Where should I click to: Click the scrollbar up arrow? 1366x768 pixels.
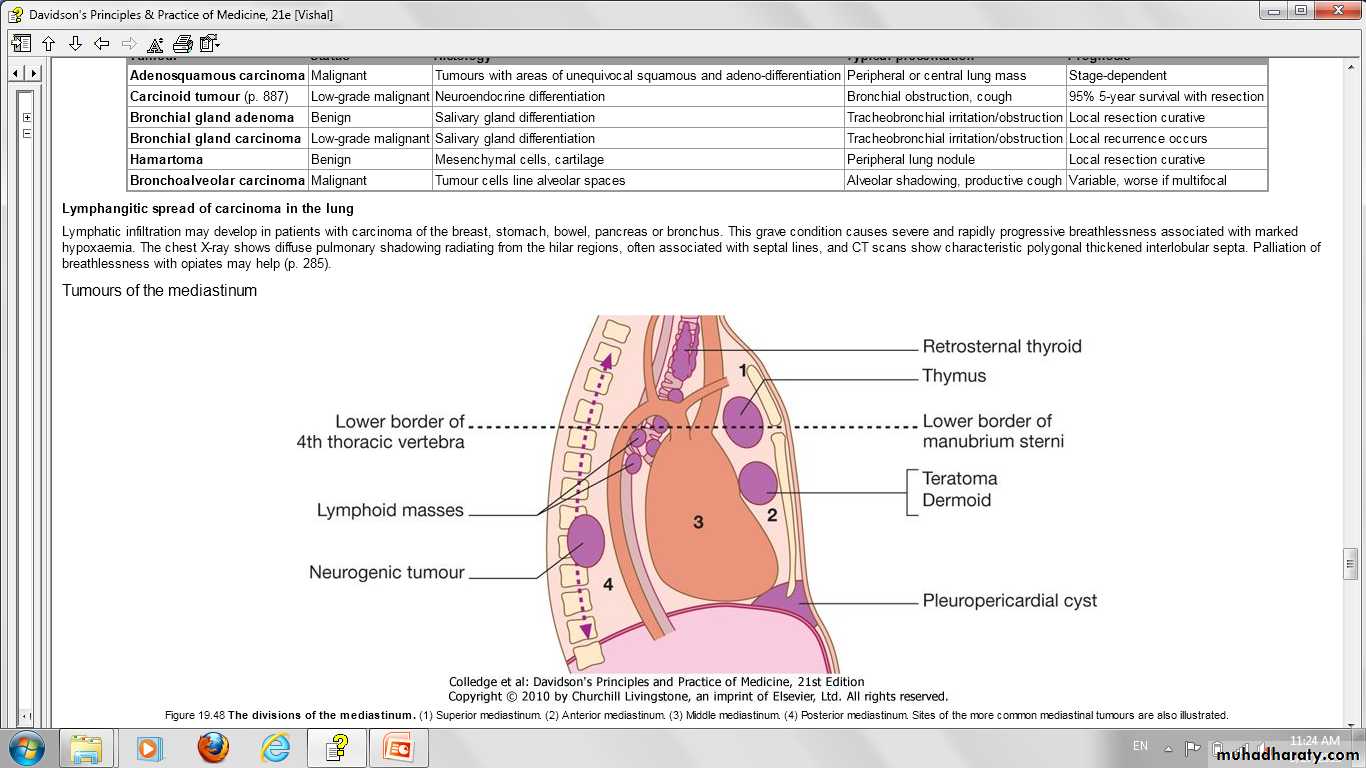1351,66
